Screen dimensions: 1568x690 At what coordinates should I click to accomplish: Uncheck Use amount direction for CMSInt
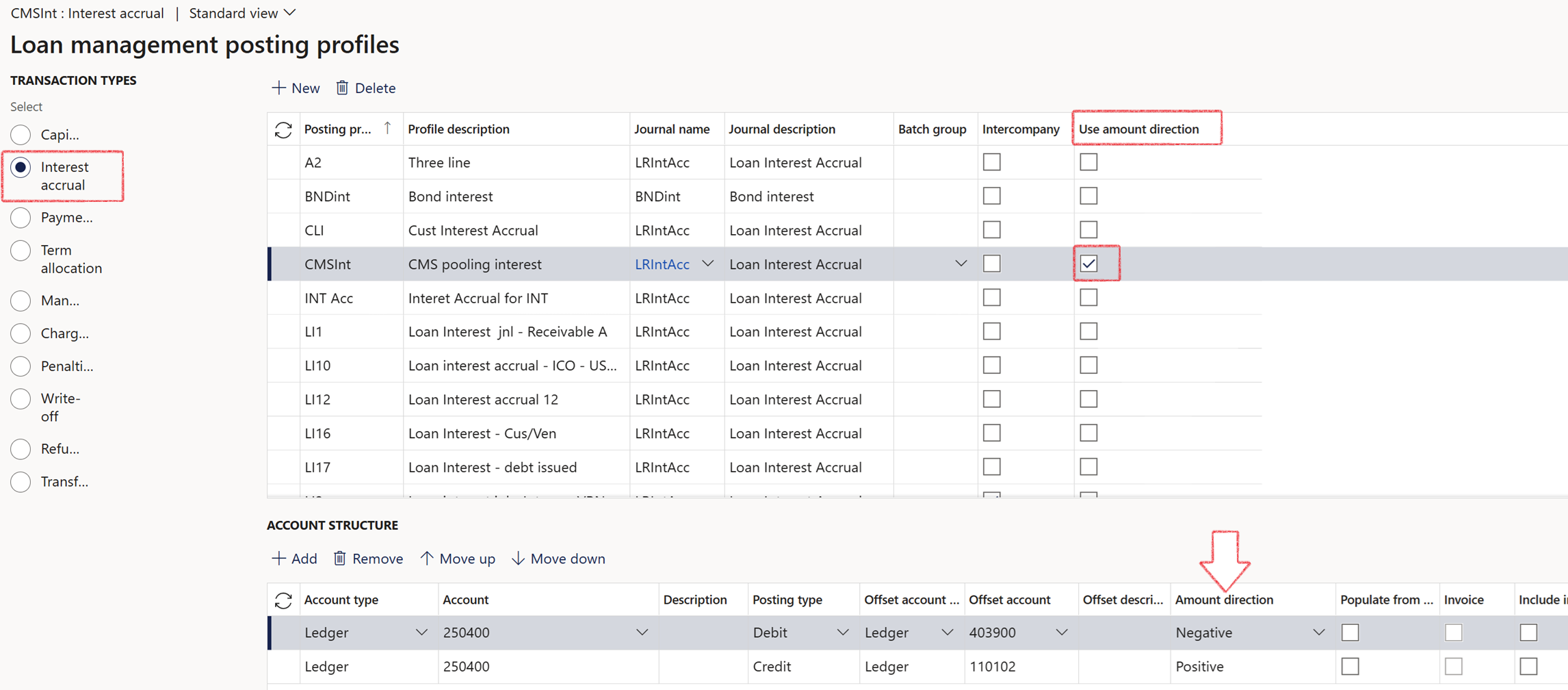(x=1088, y=264)
